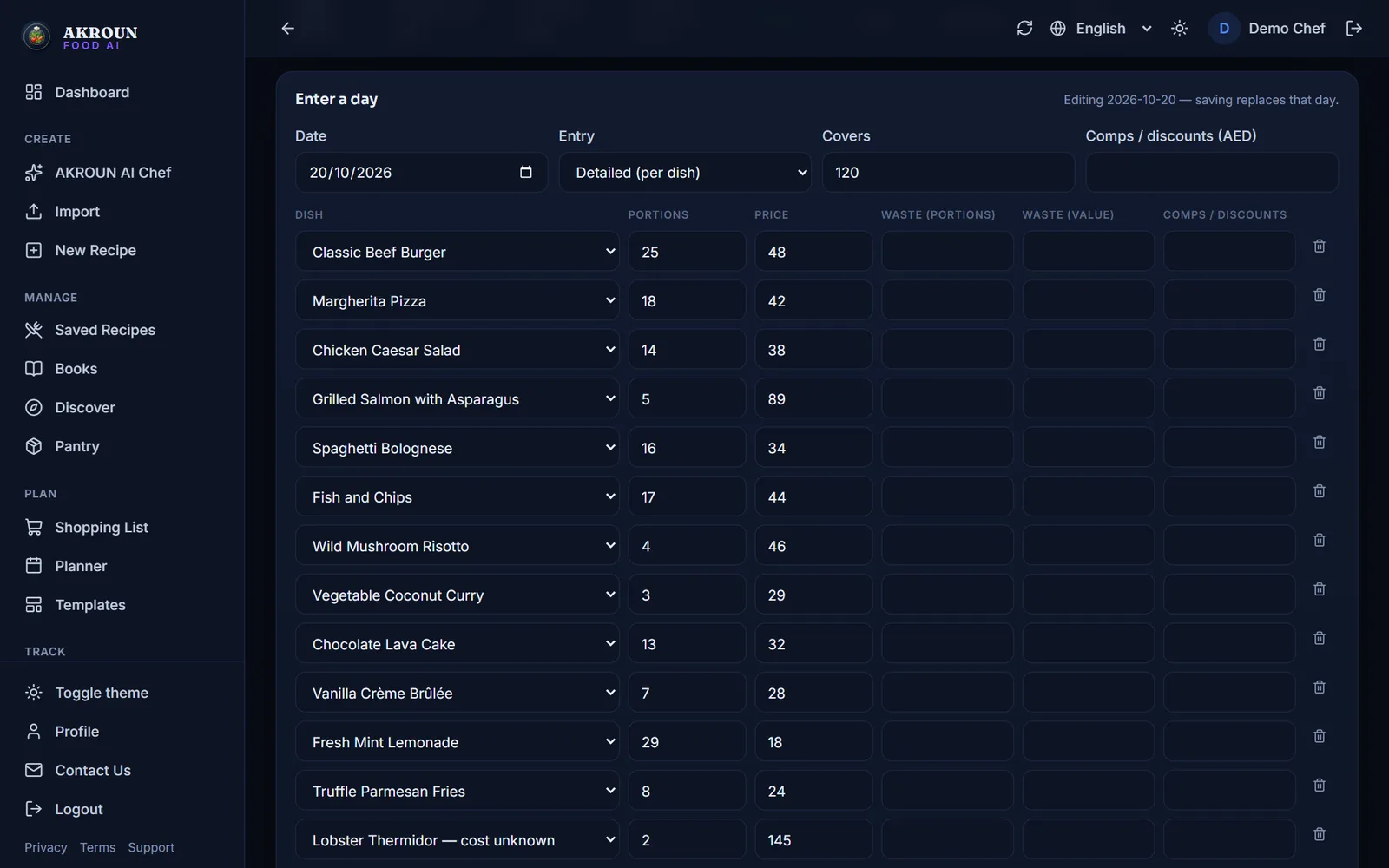
Task: Click the AKROUN Food AI logo
Action: click(80, 36)
